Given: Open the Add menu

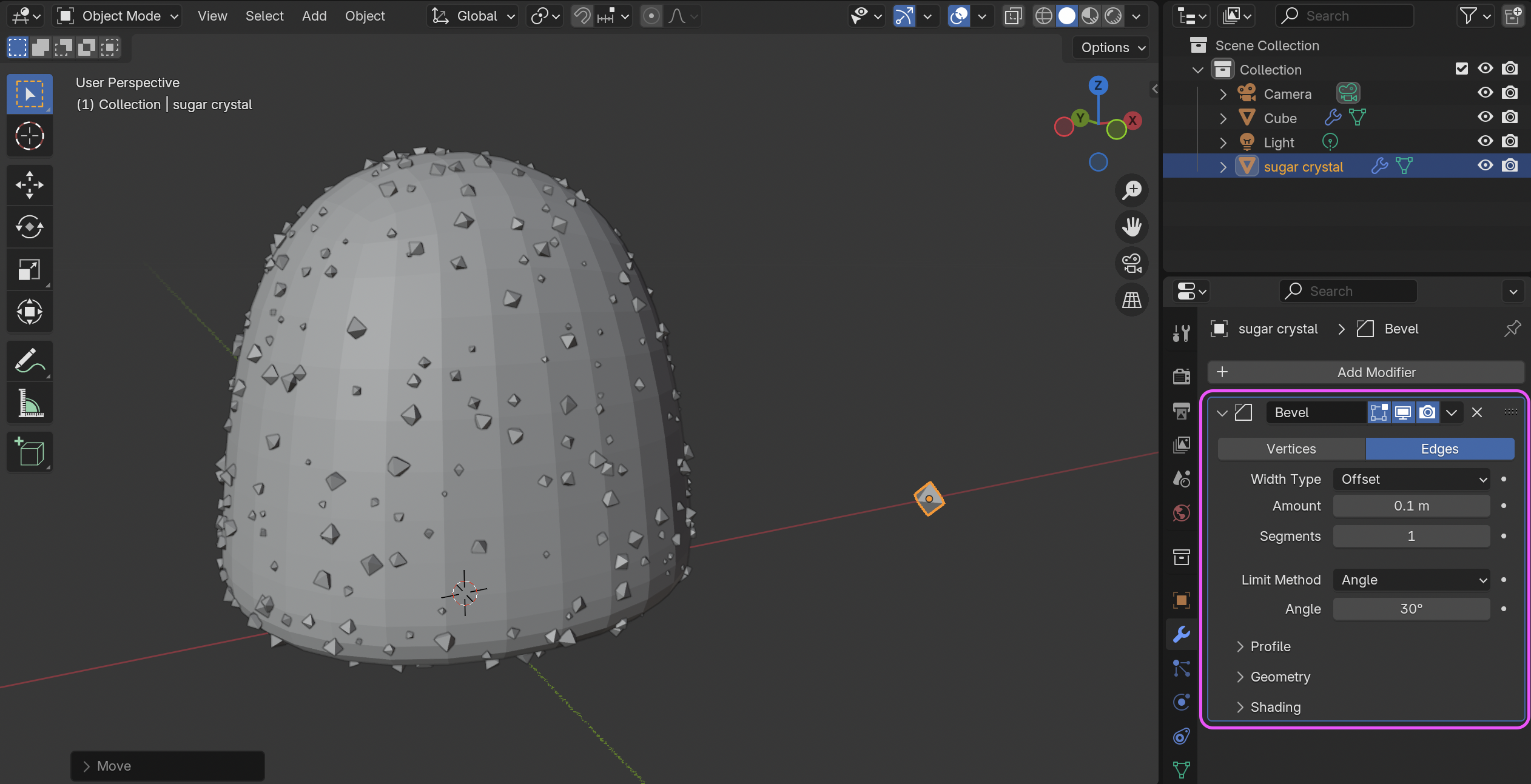Looking at the screenshot, I should [x=314, y=16].
